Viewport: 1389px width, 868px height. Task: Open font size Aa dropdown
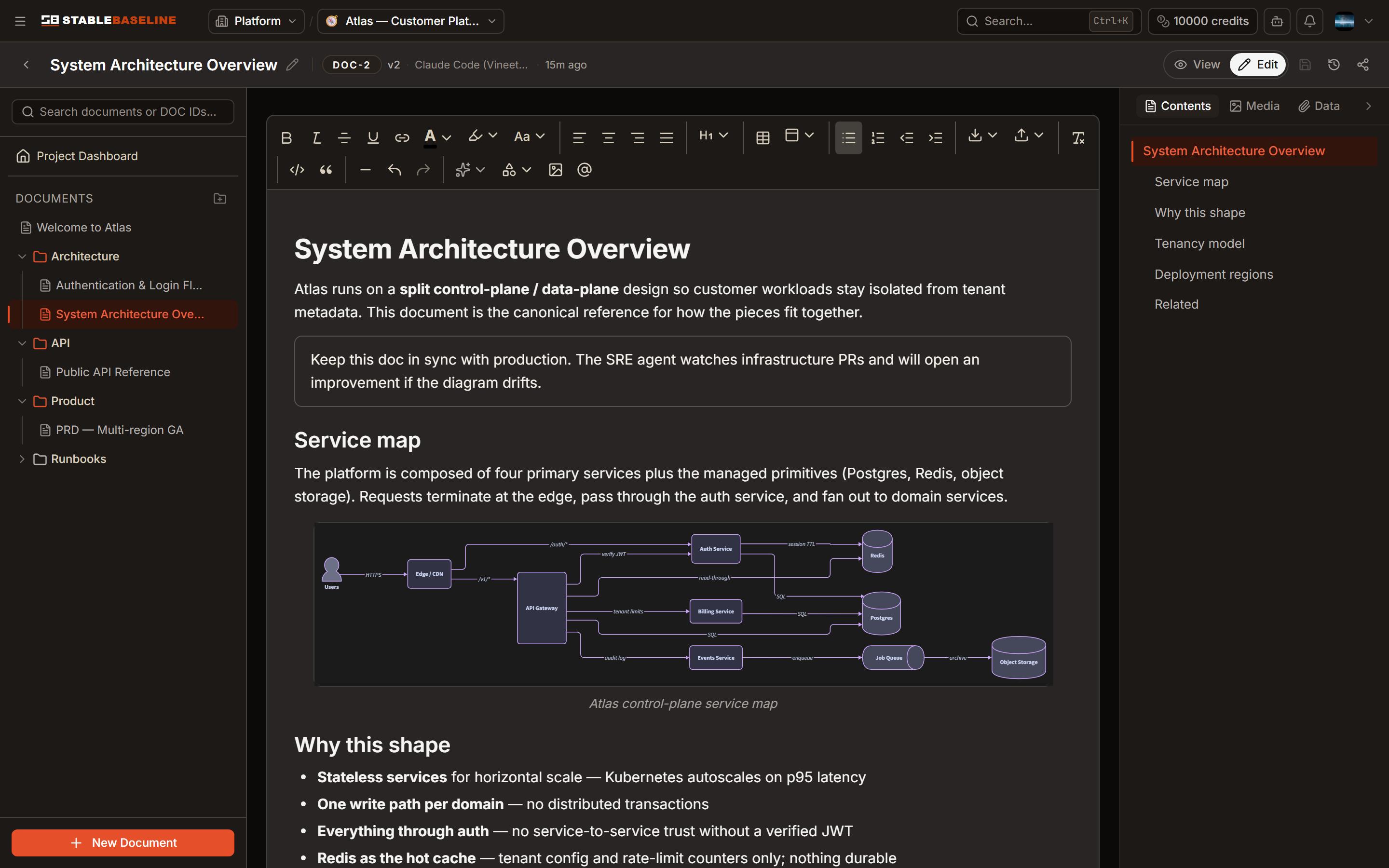tap(529, 136)
